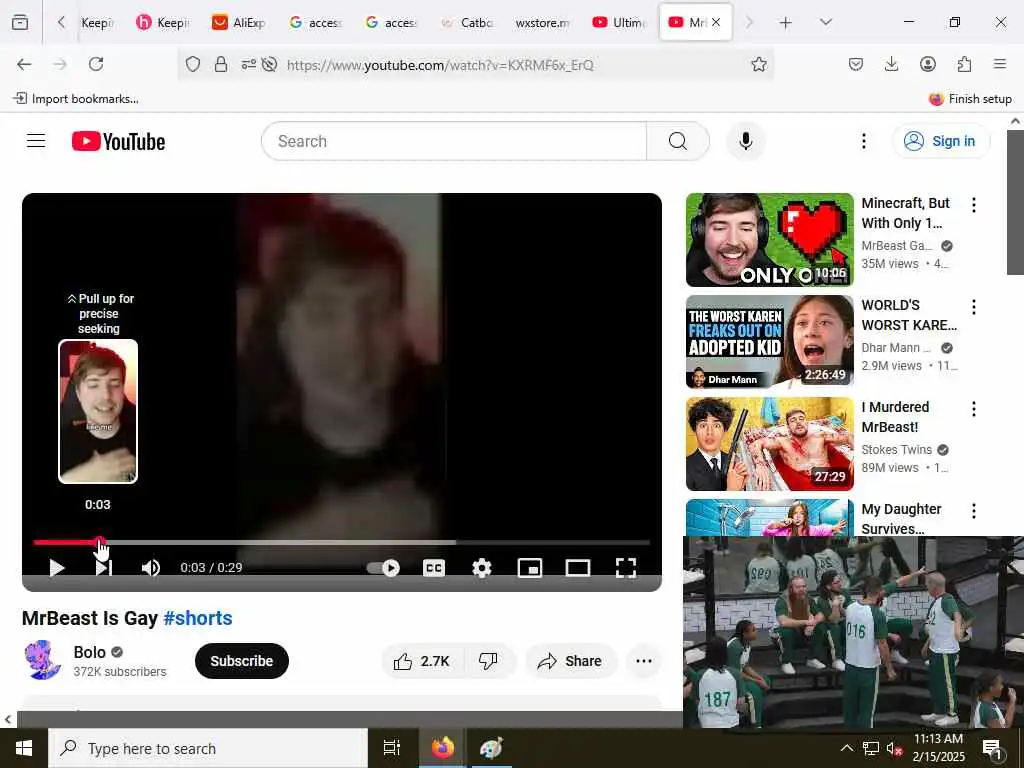Switch to the first acces Google tab
This screenshot has width=1024, height=768.
click(315, 23)
